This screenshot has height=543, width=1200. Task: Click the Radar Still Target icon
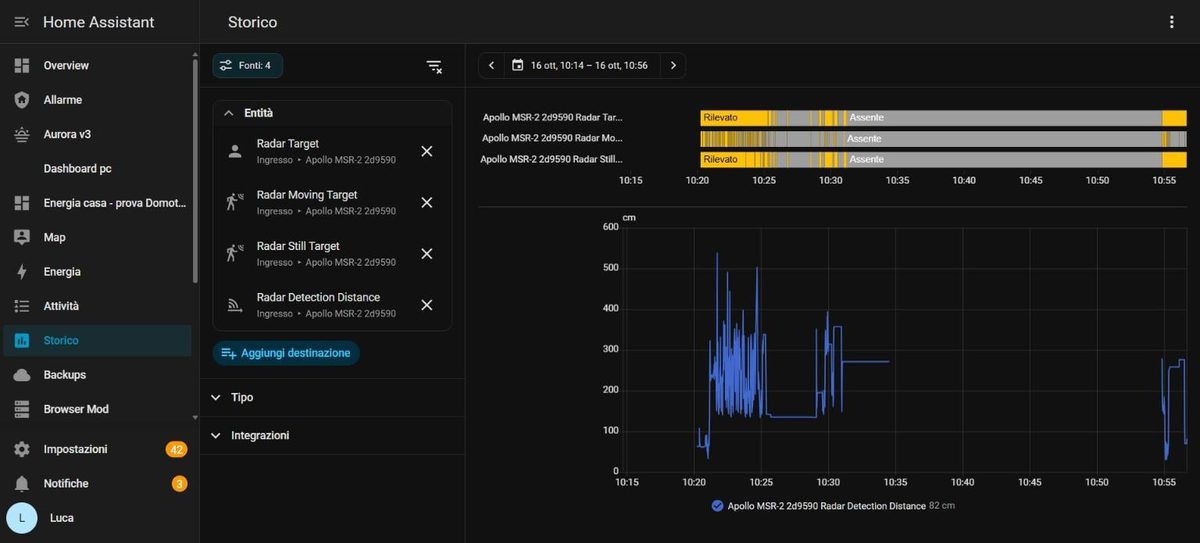click(235, 253)
